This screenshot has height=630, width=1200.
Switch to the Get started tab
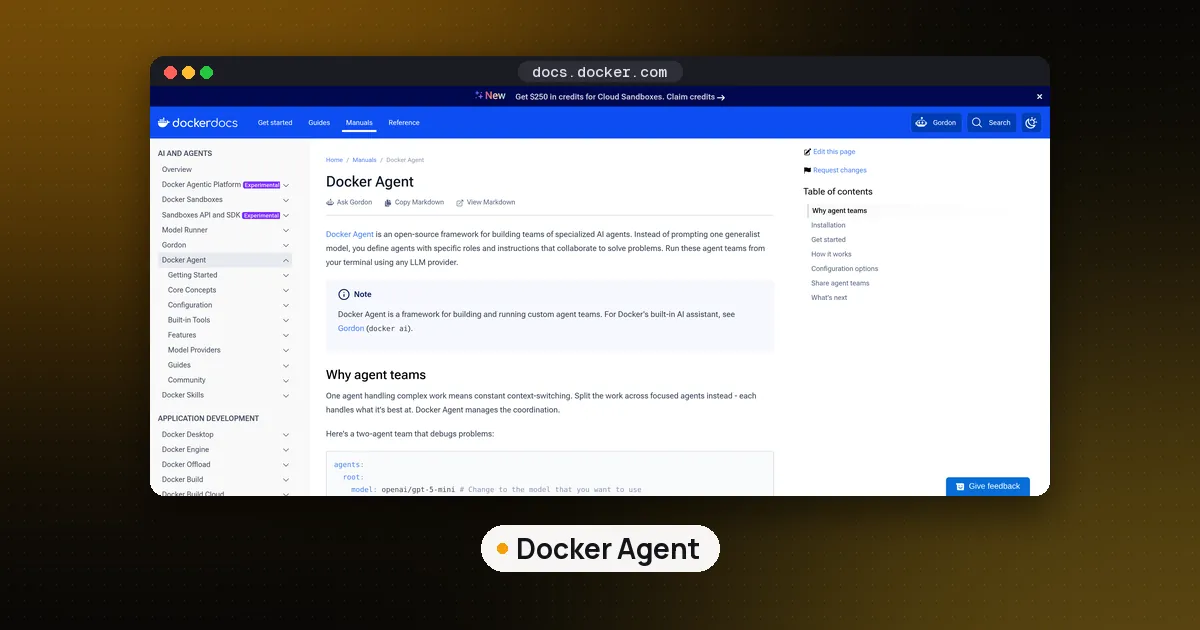275,123
